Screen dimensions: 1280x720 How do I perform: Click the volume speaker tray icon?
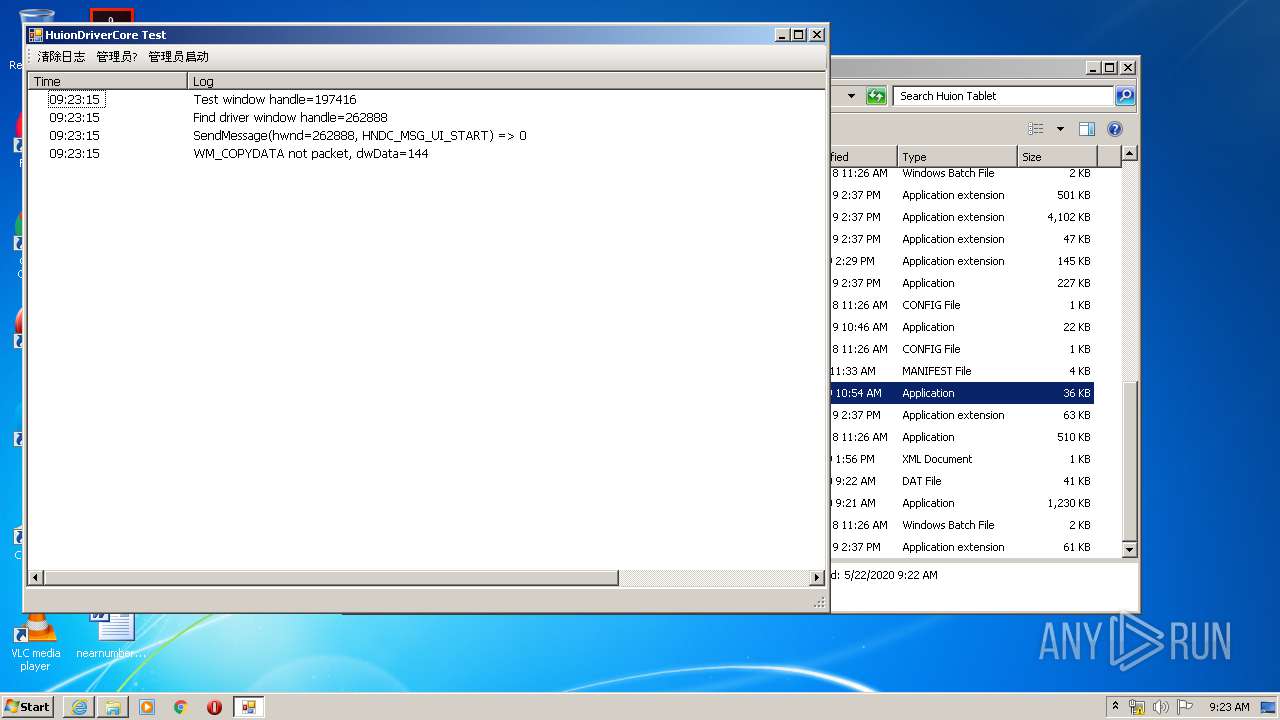(x=1161, y=707)
